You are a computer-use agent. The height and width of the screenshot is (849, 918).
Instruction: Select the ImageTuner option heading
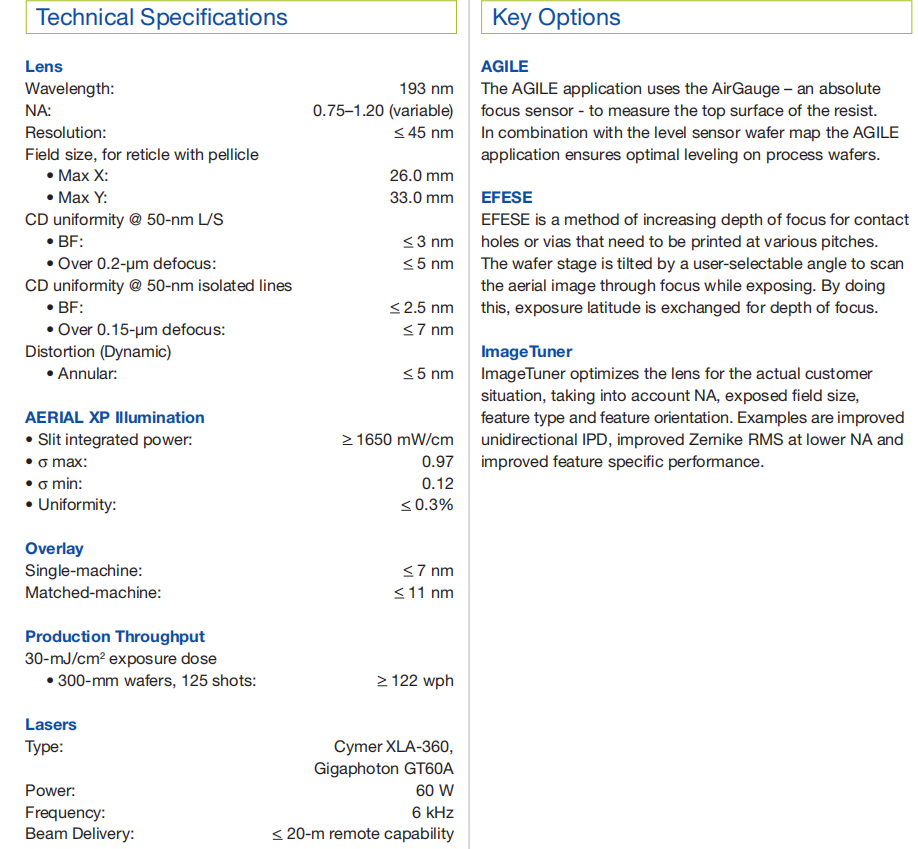[x=527, y=351]
